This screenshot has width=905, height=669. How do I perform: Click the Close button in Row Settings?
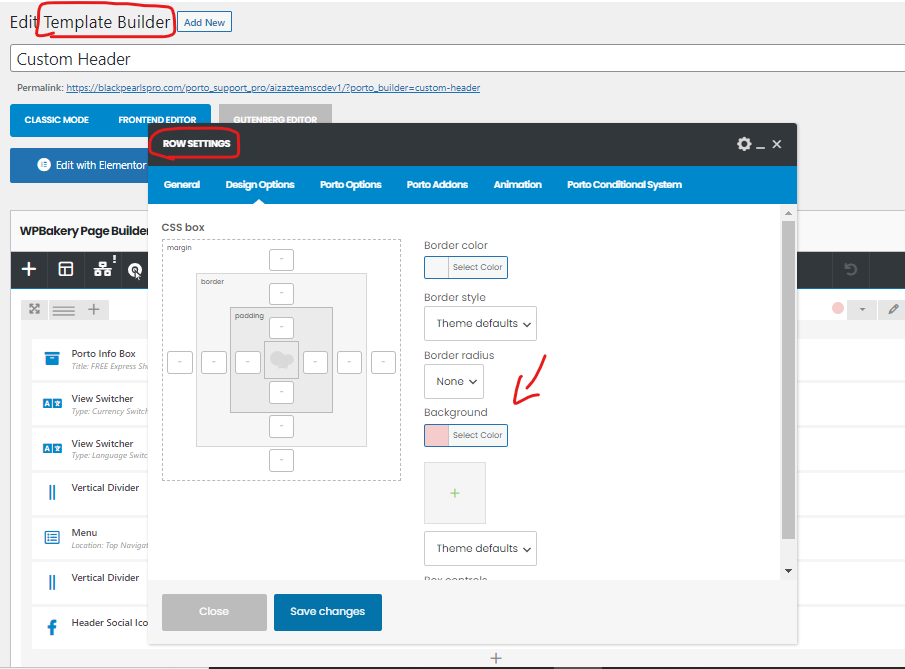[x=214, y=612]
